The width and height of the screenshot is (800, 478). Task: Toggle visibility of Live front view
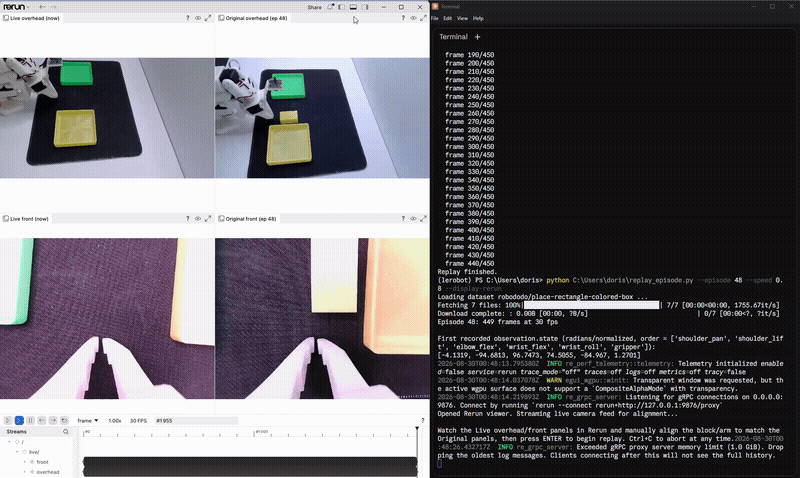click(198, 218)
